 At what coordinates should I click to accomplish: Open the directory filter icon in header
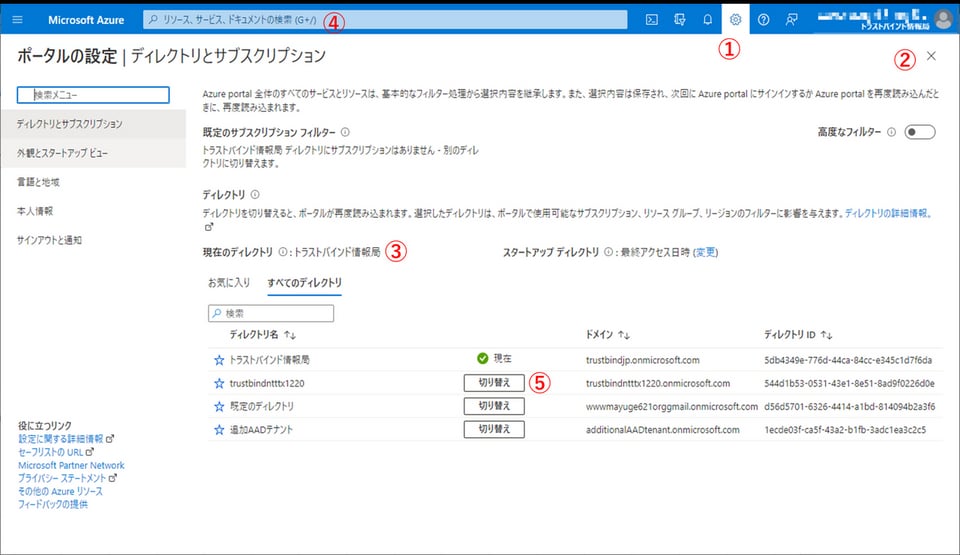680,20
